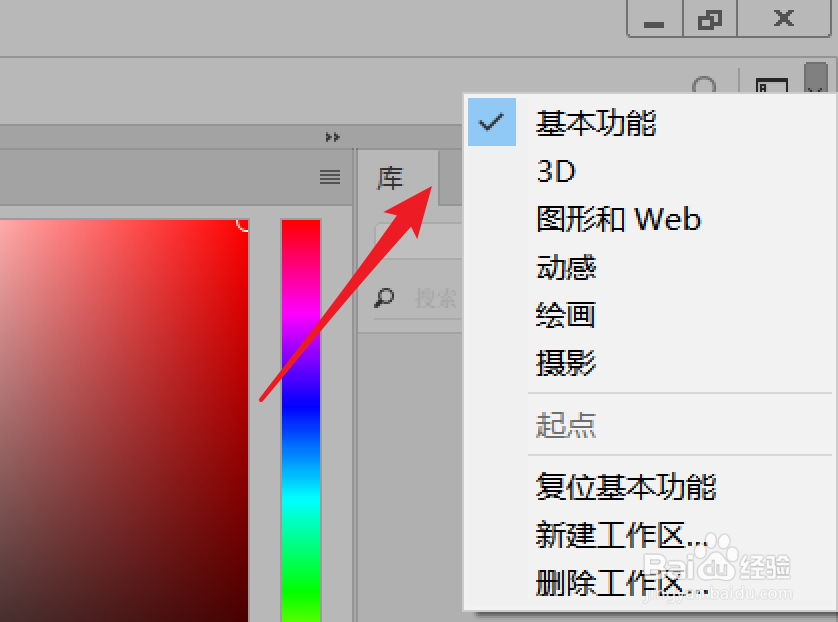Viewport: 838px width, 622px height.
Task: Choose 删除工作区 from the menu
Action: click(622, 583)
